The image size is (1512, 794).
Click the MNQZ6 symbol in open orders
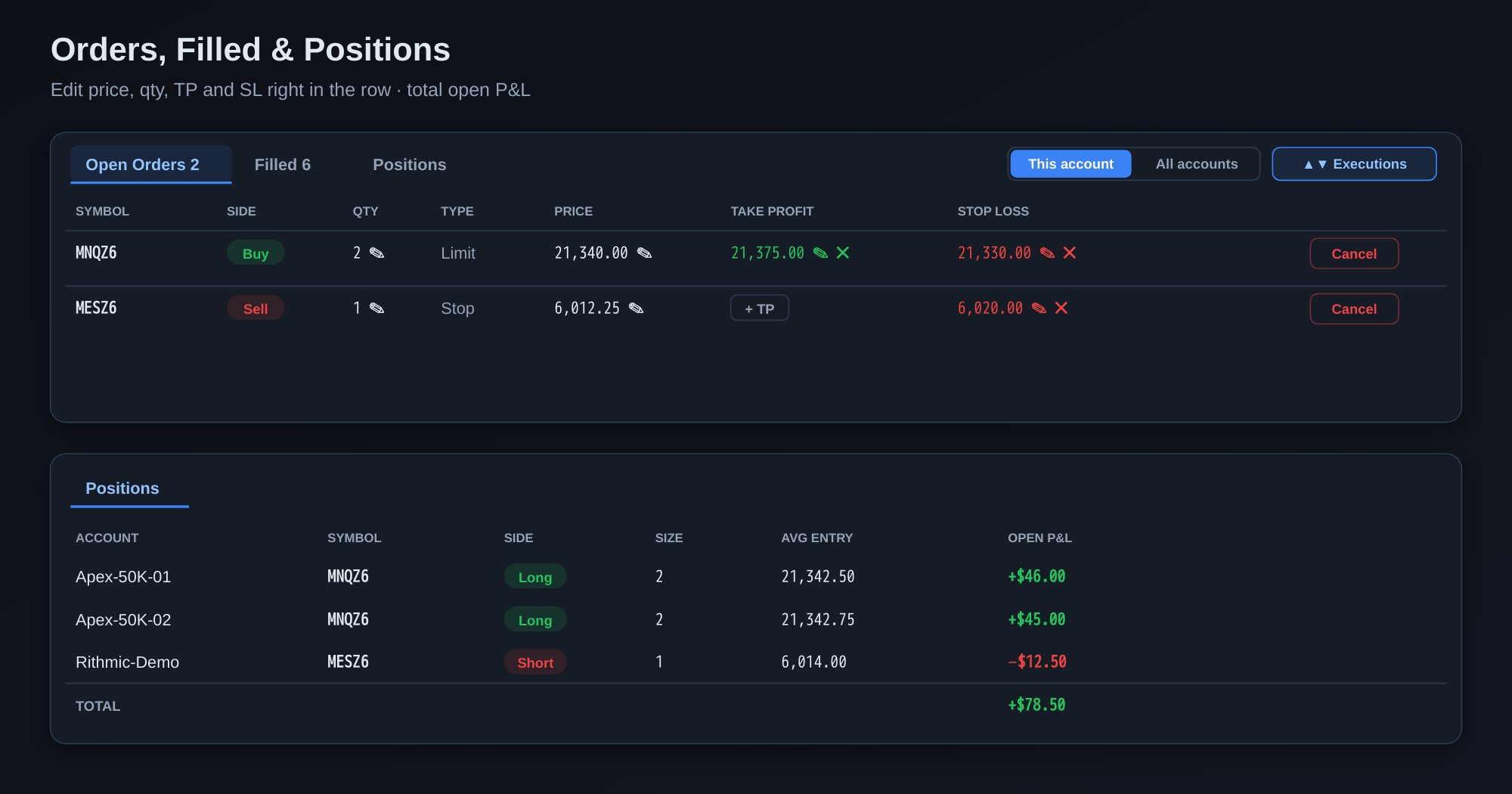(x=96, y=253)
